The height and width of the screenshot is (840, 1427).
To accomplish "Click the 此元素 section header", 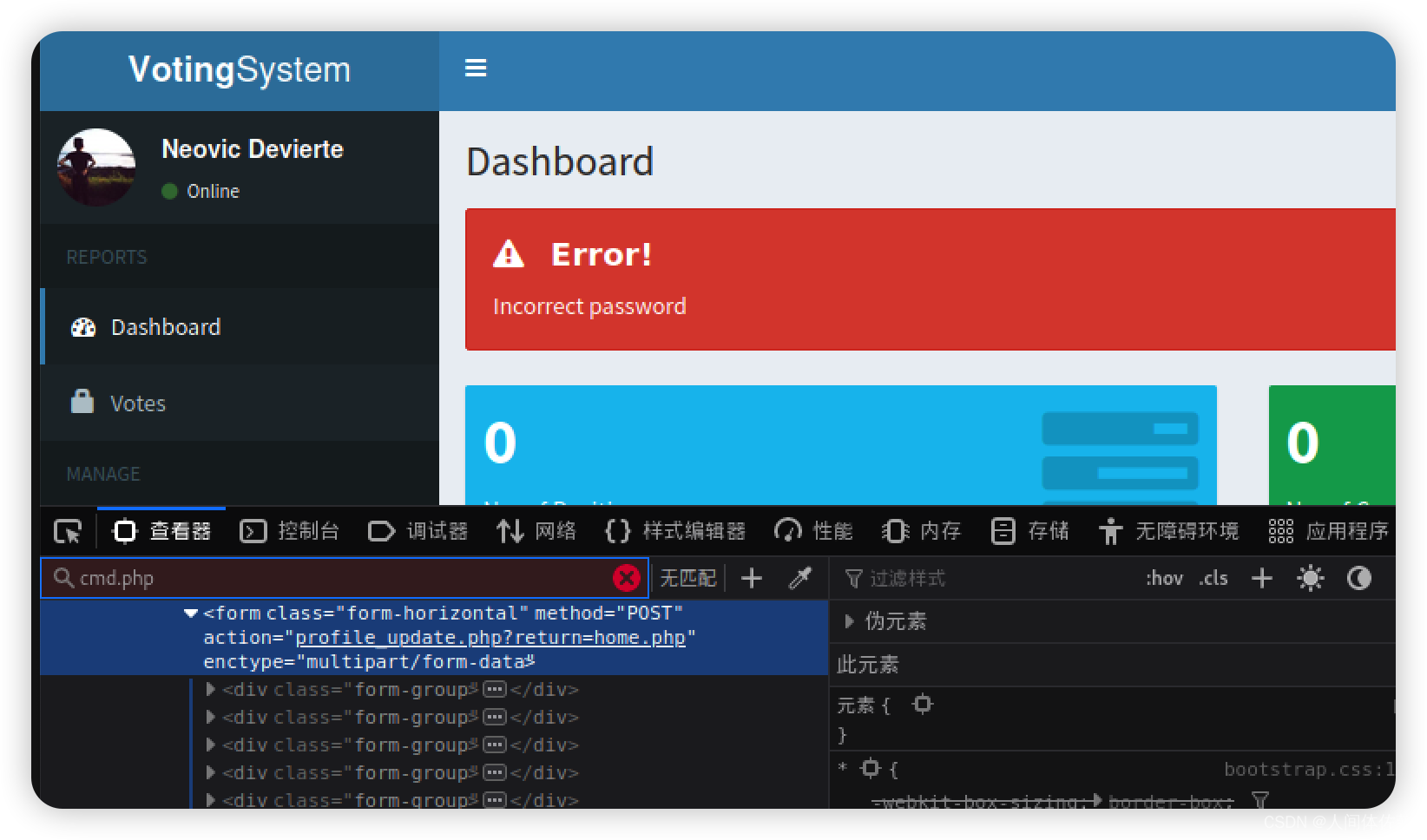I will (x=868, y=665).
